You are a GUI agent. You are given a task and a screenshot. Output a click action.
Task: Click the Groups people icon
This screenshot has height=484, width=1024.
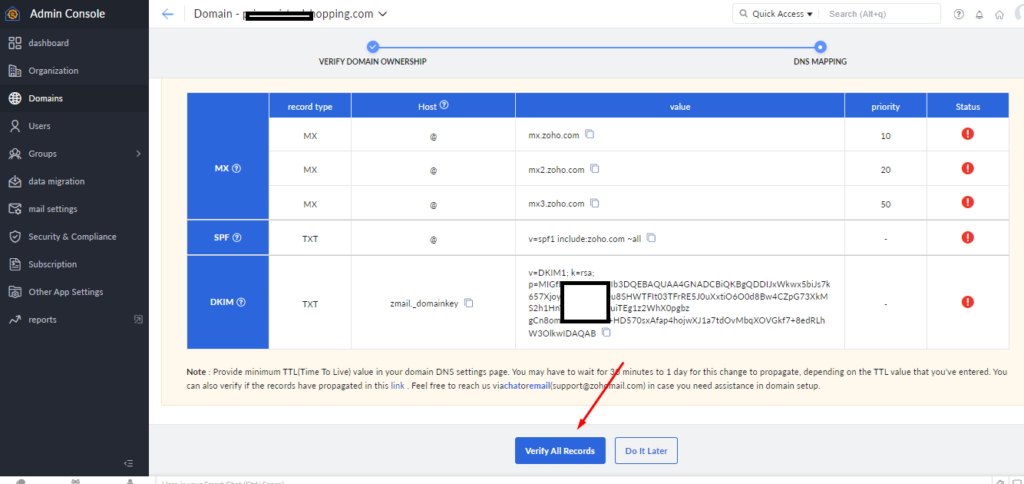point(15,153)
